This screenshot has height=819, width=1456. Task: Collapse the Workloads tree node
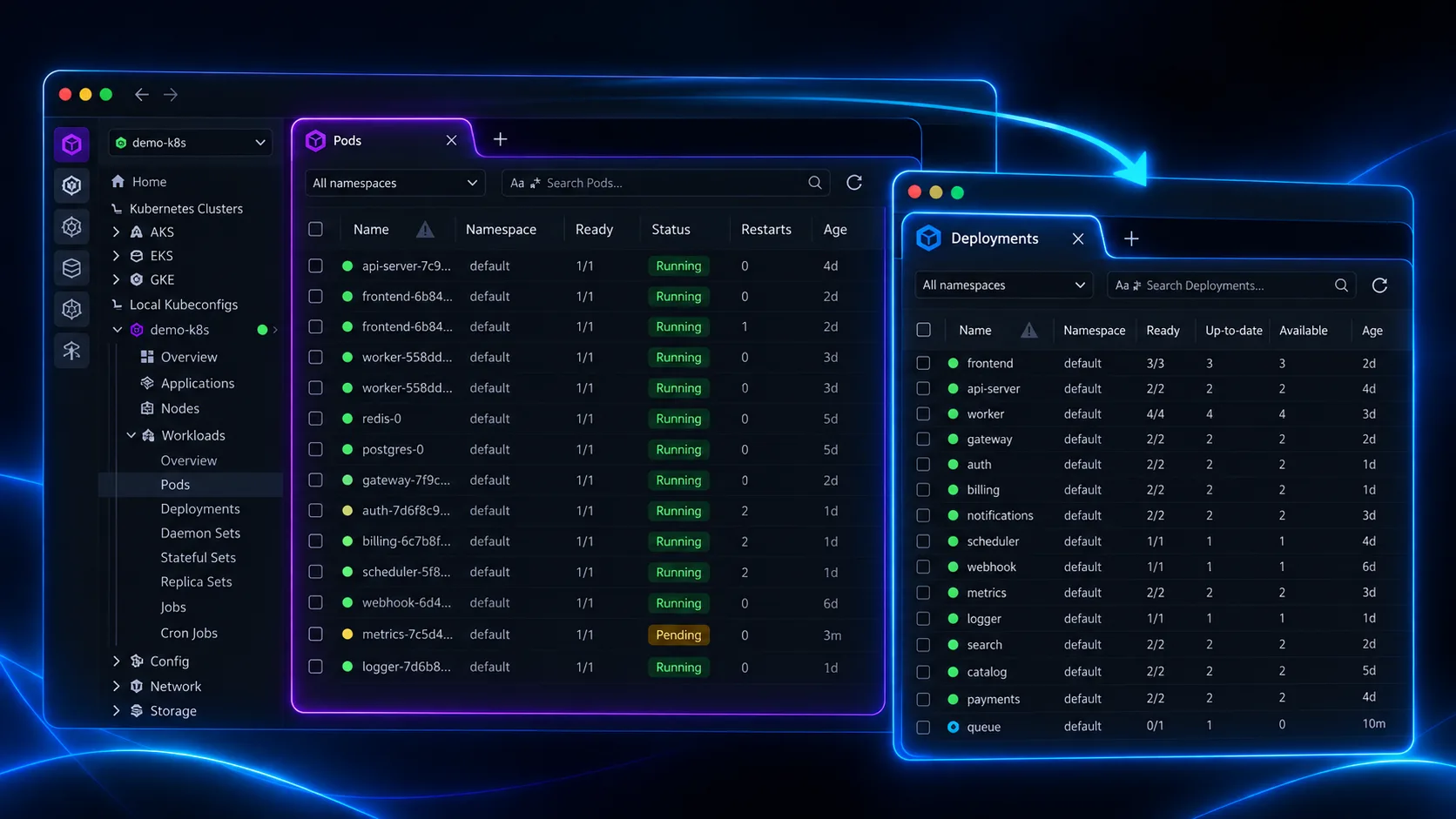click(131, 435)
